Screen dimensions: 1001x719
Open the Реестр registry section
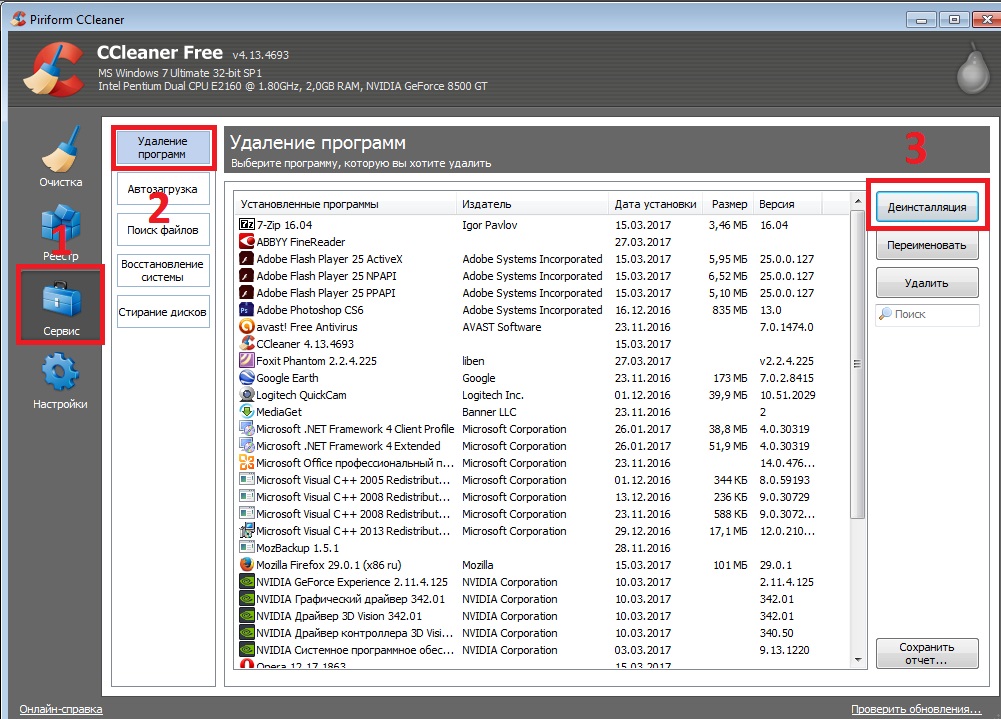coord(61,232)
